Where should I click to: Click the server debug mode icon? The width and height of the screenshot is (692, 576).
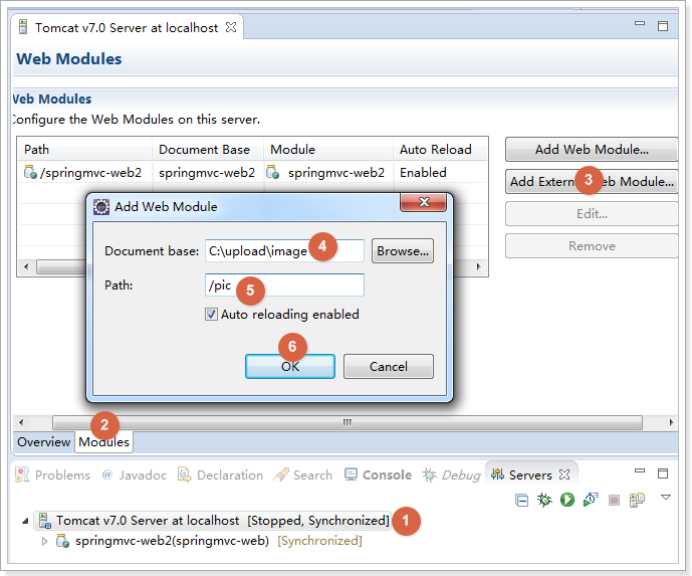(x=544, y=500)
